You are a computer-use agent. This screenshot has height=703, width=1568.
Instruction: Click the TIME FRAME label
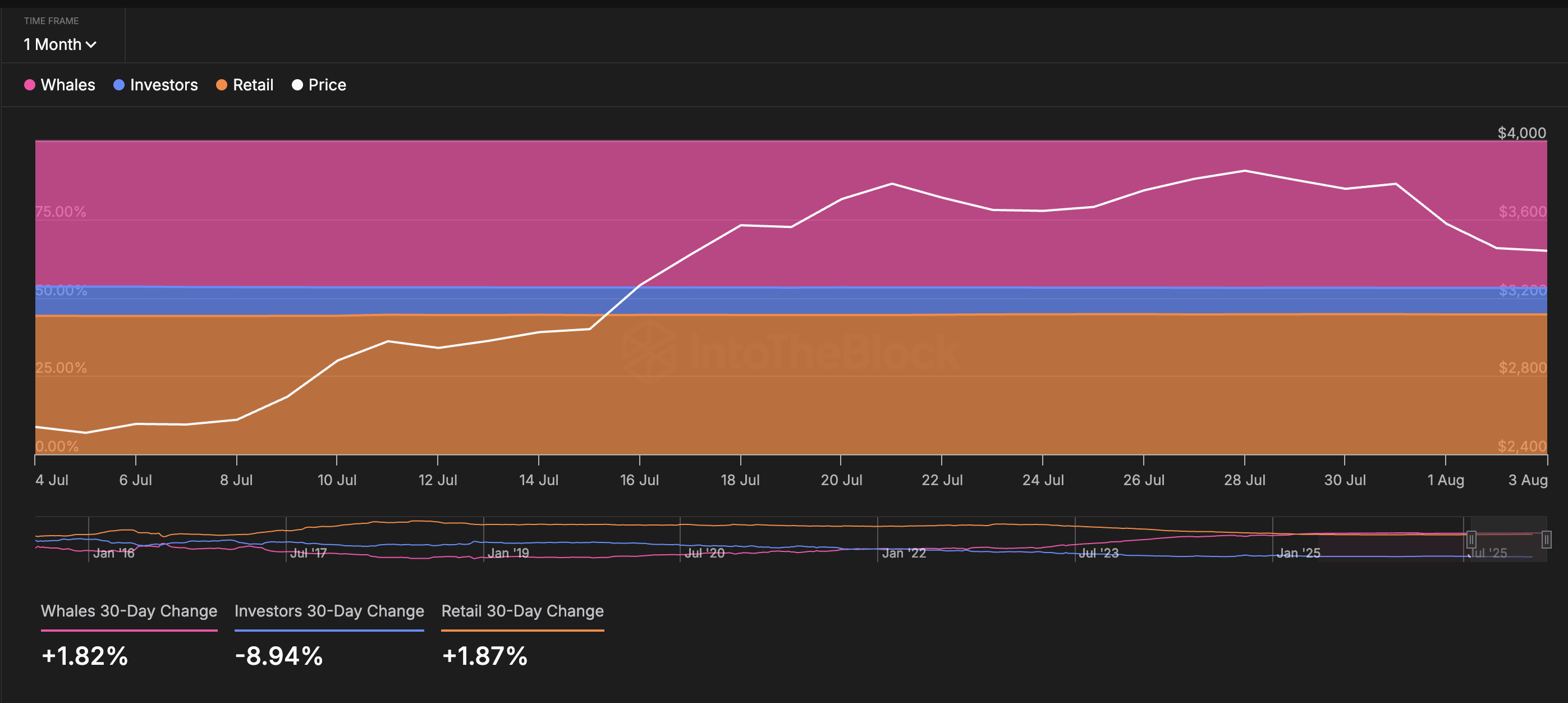(51, 21)
